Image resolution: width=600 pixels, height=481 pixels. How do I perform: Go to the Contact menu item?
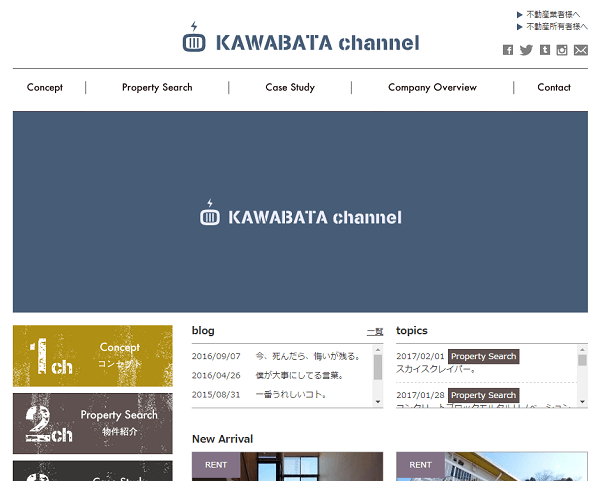(x=554, y=88)
